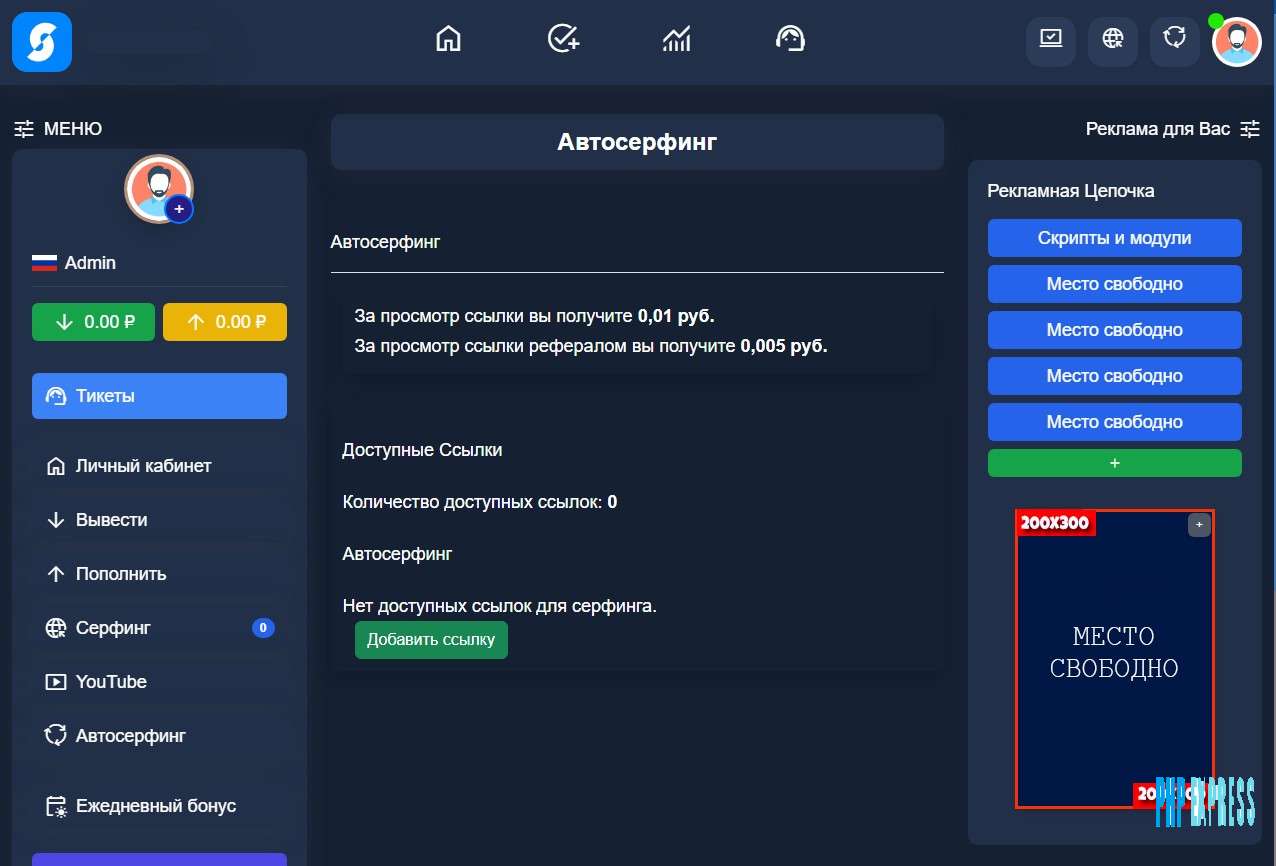Click the sidebar profile avatar picture
1276x866 pixels.
tap(159, 188)
